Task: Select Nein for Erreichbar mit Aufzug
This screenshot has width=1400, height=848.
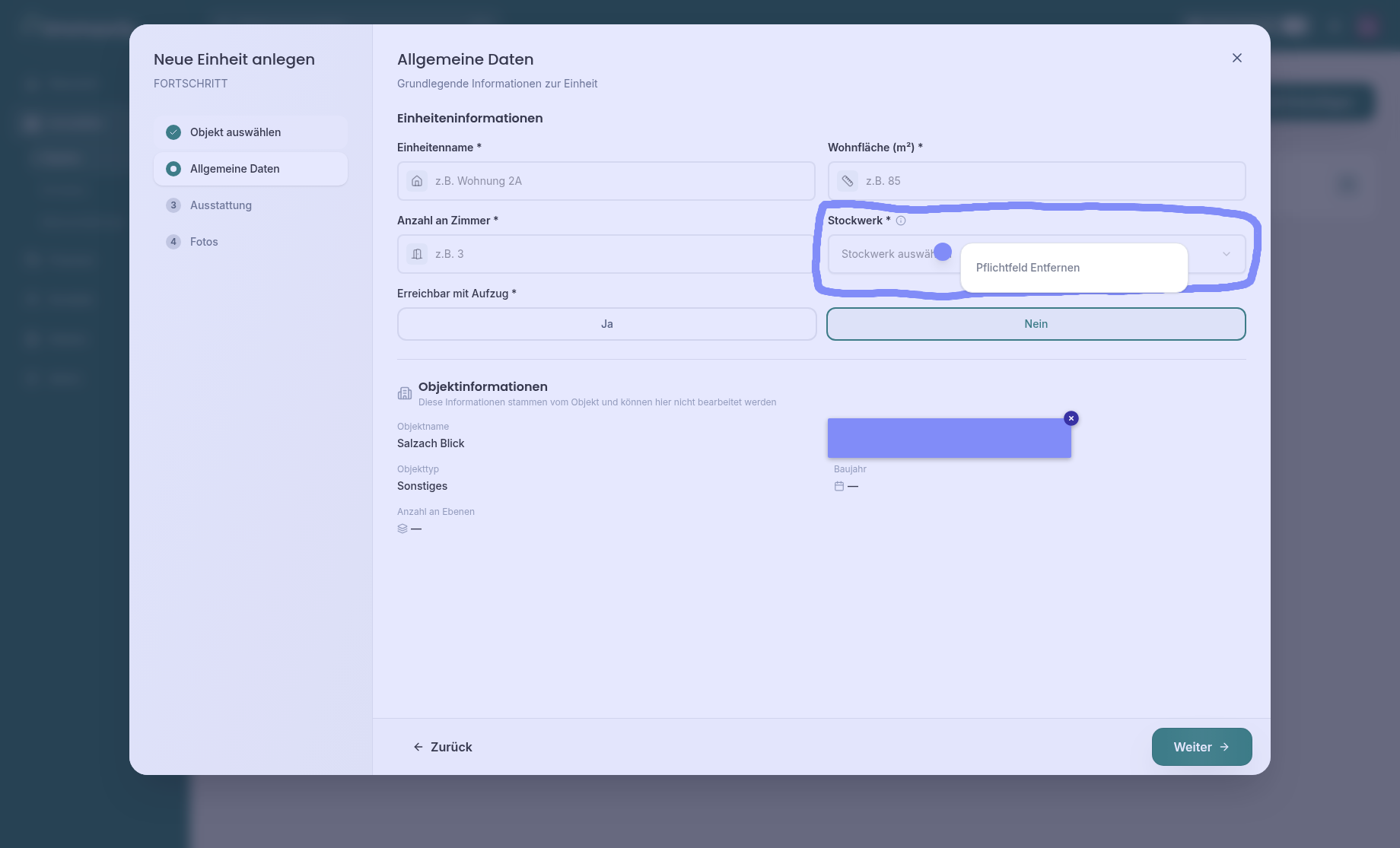Action: (1036, 324)
